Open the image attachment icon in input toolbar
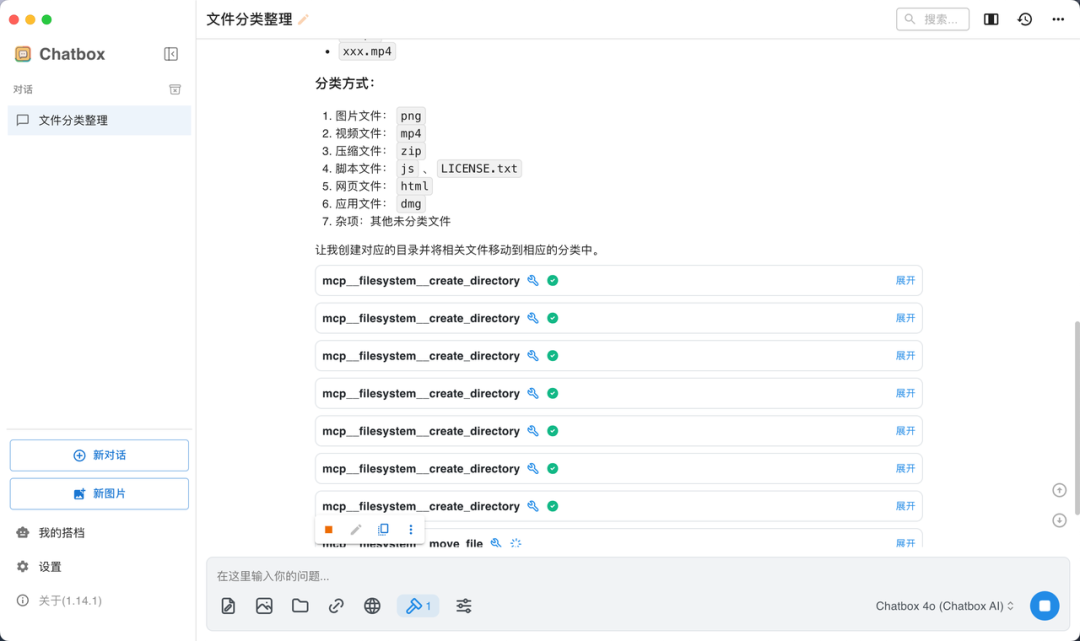 coord(264,605)
